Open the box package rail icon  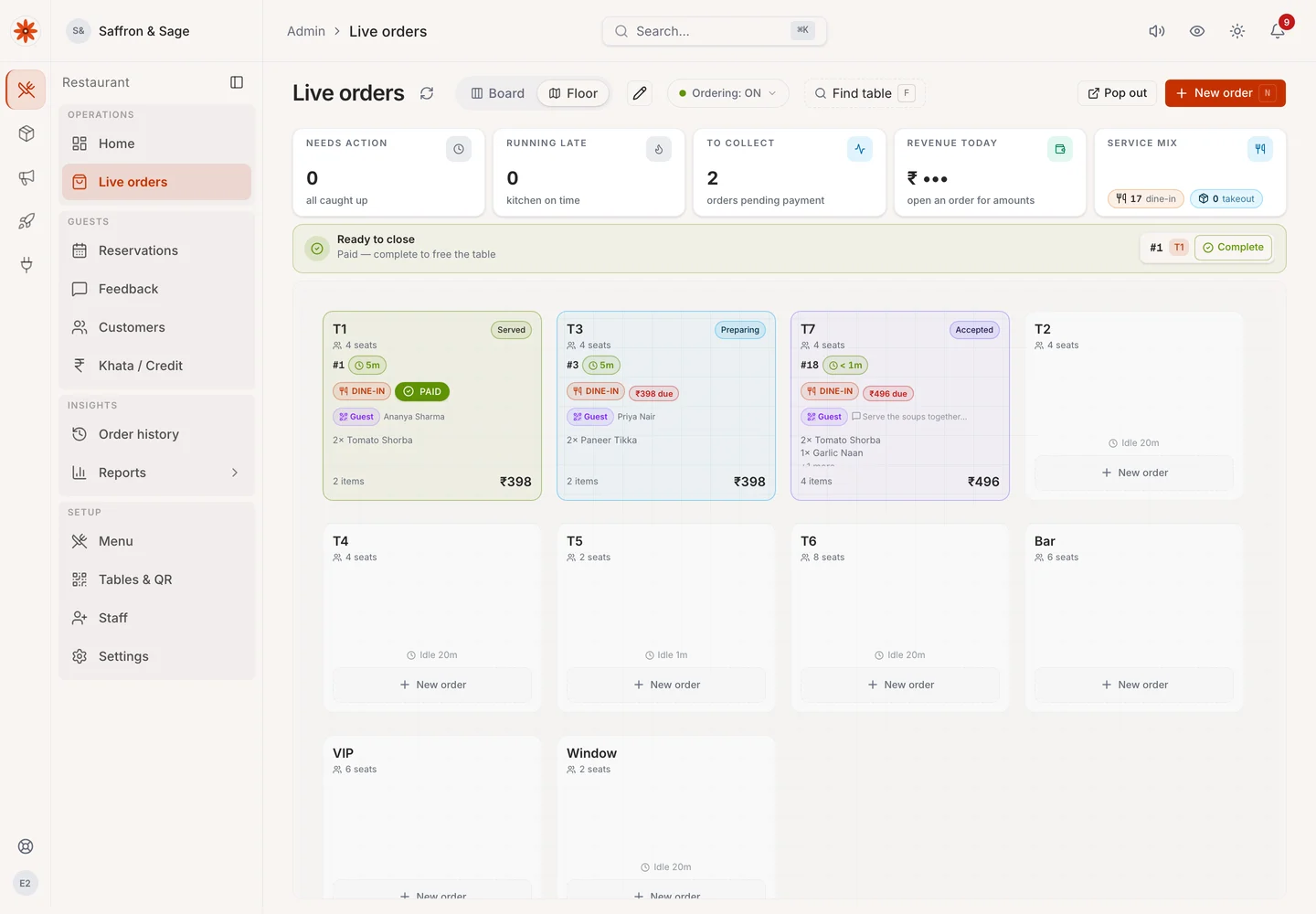(26, 133)
